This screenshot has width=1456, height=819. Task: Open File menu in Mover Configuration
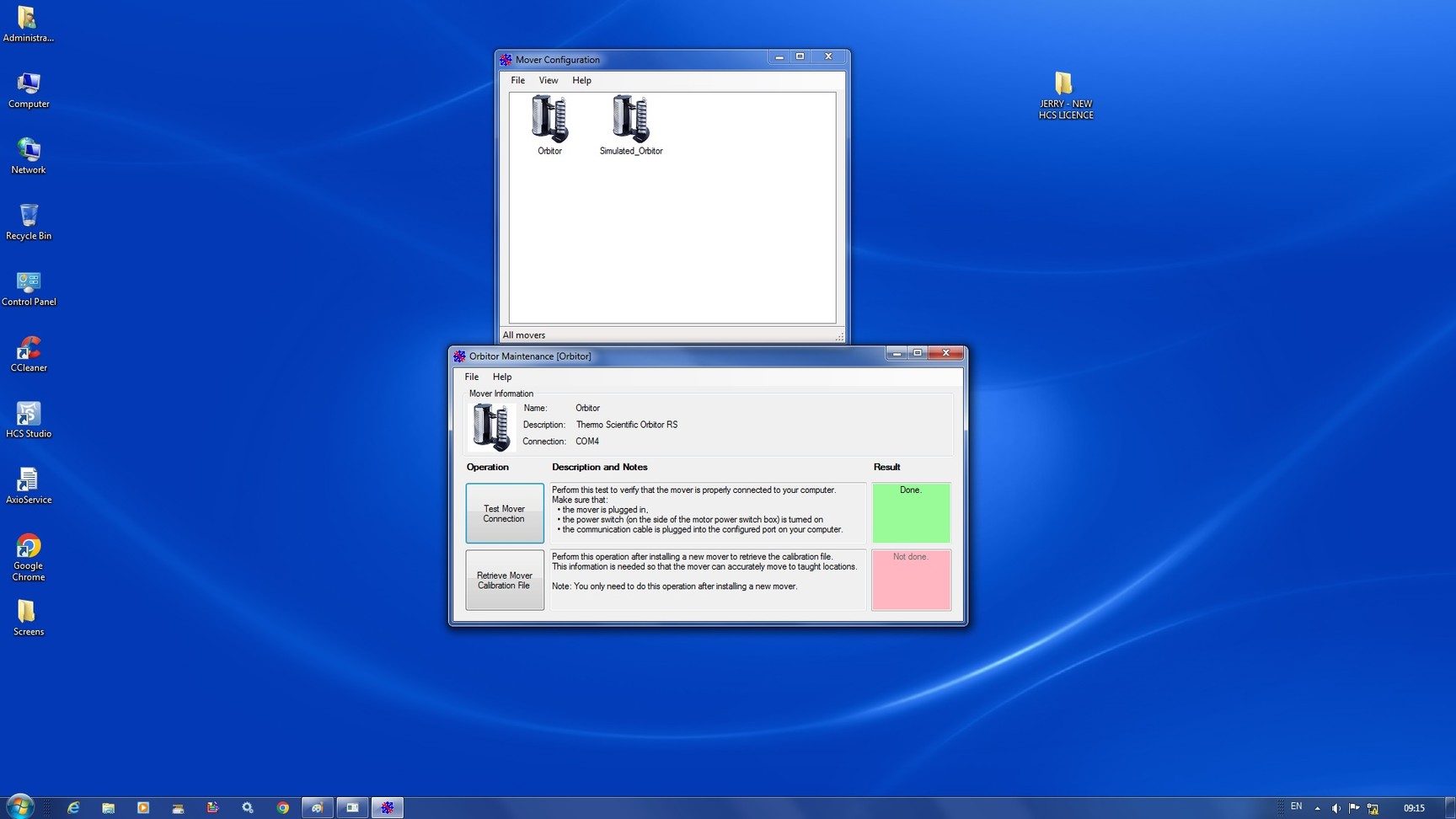pos(517,80)
